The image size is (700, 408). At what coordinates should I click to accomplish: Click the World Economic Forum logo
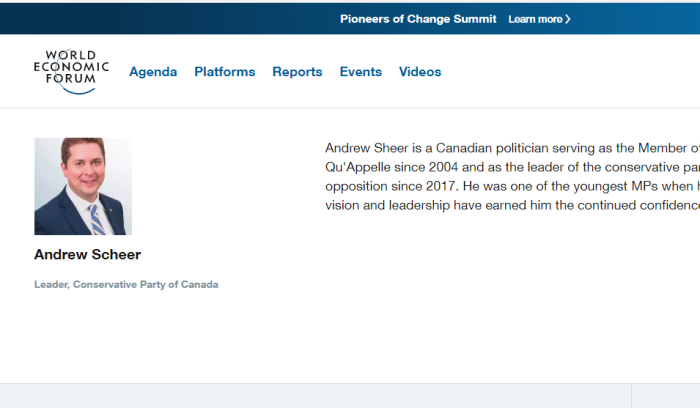[x=71, y=71]
